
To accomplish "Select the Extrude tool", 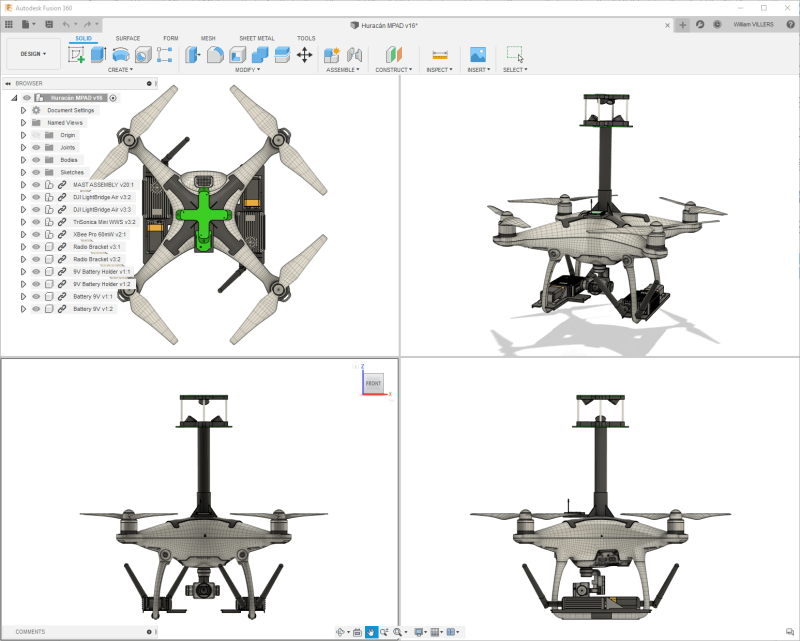I will coord(98,55).
